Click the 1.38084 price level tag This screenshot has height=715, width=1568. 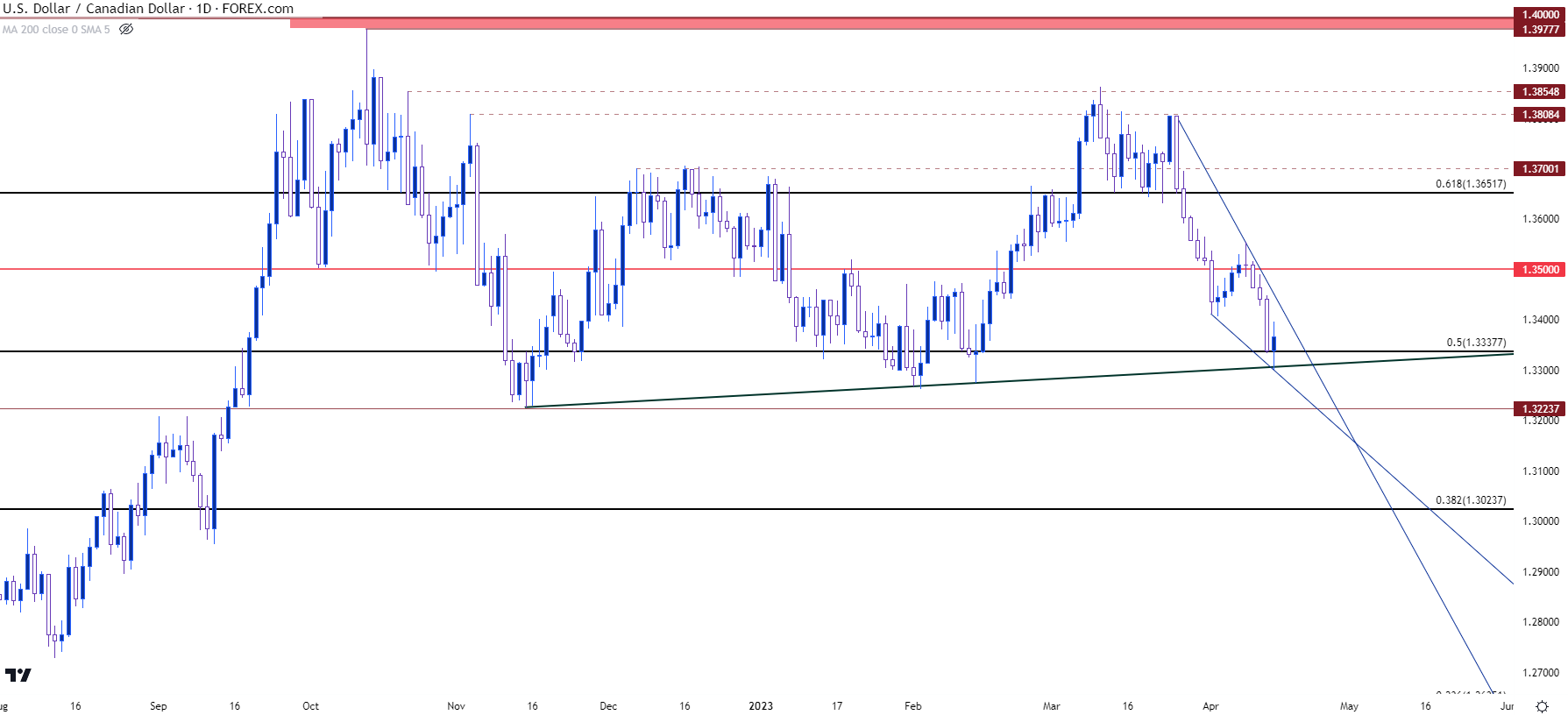(x=1540, y=115)
